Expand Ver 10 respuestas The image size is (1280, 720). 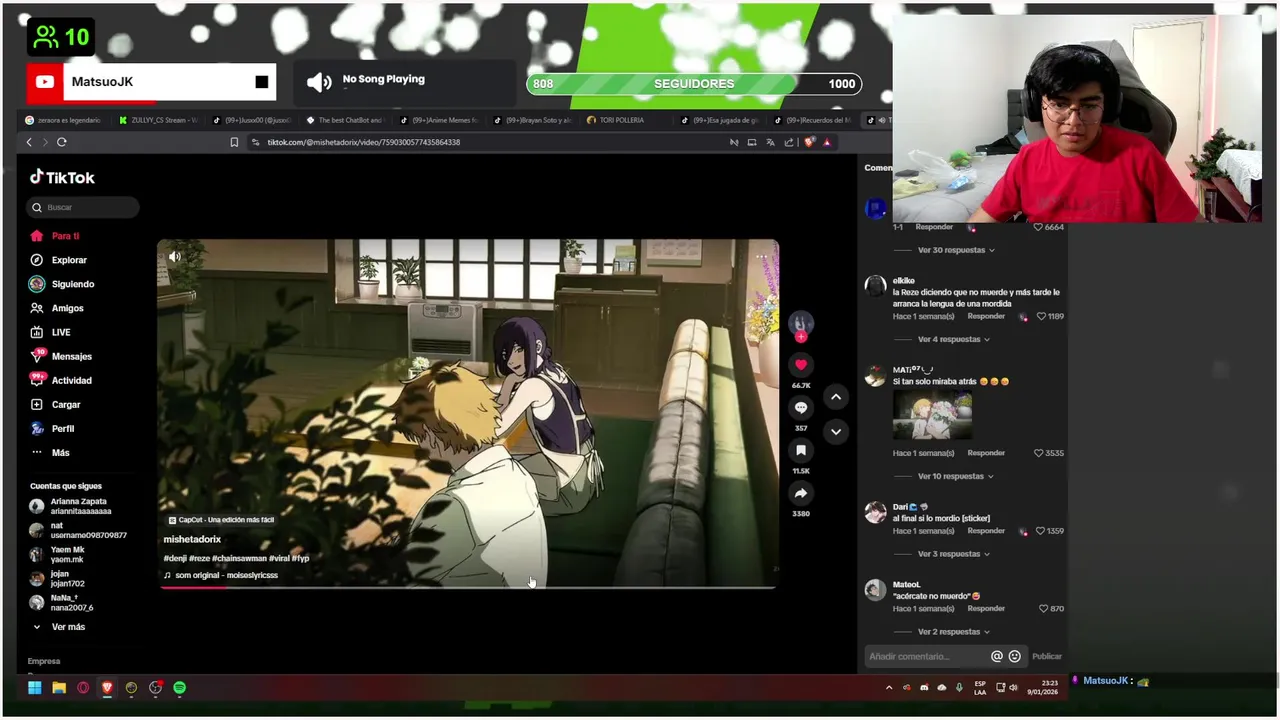[955, 476]
